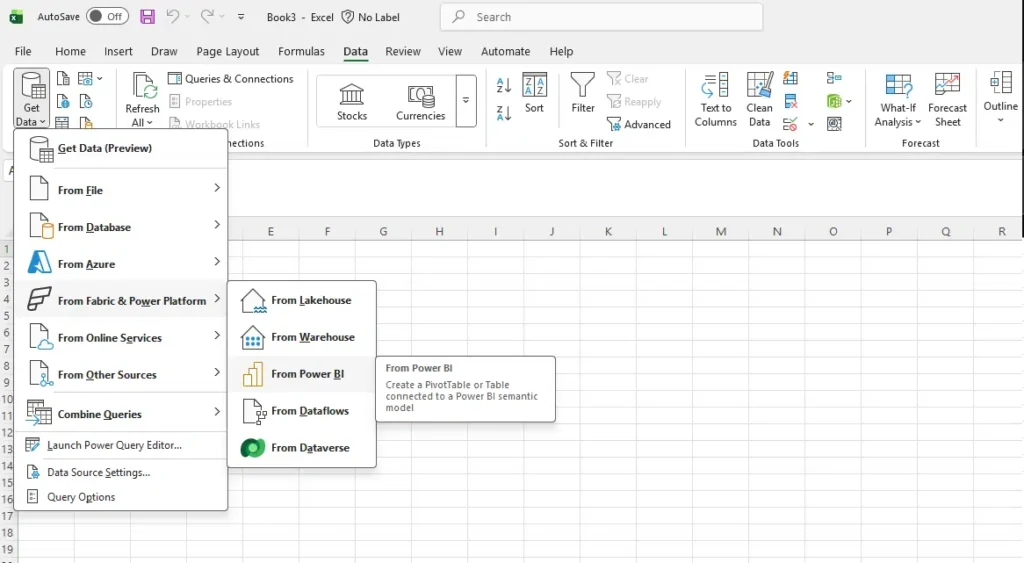Expand From Database submenu
This screenshot has height=563, width=1024.
(x=121, y=227)
